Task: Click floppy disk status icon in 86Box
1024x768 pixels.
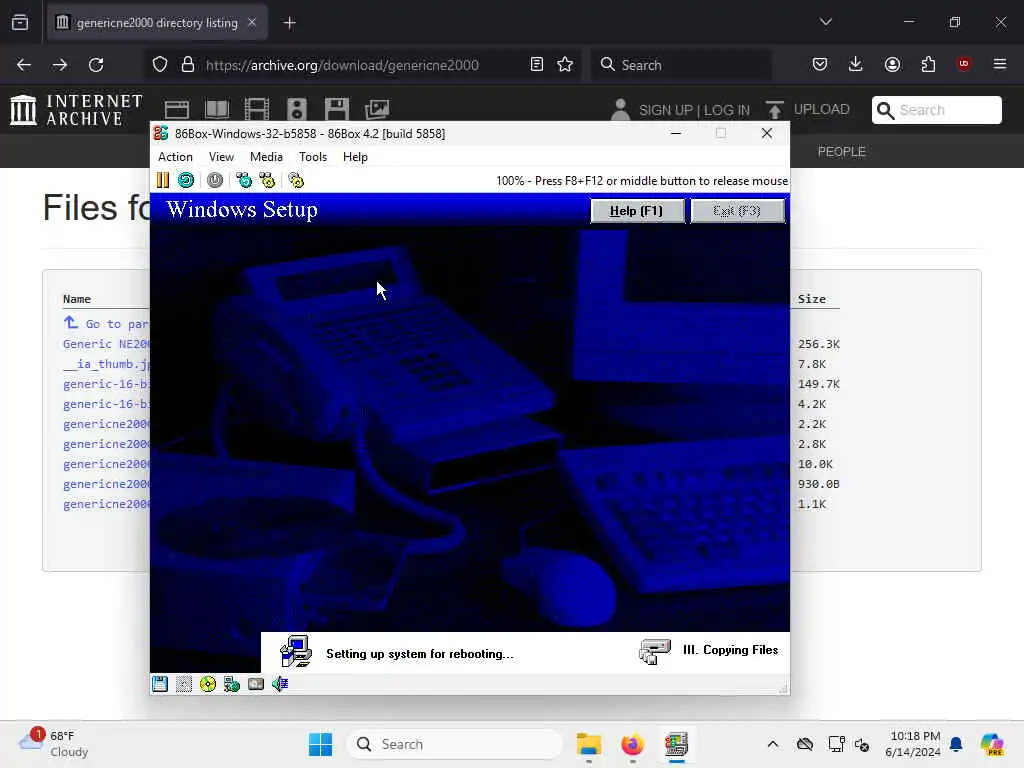Action: pos(160,684)
